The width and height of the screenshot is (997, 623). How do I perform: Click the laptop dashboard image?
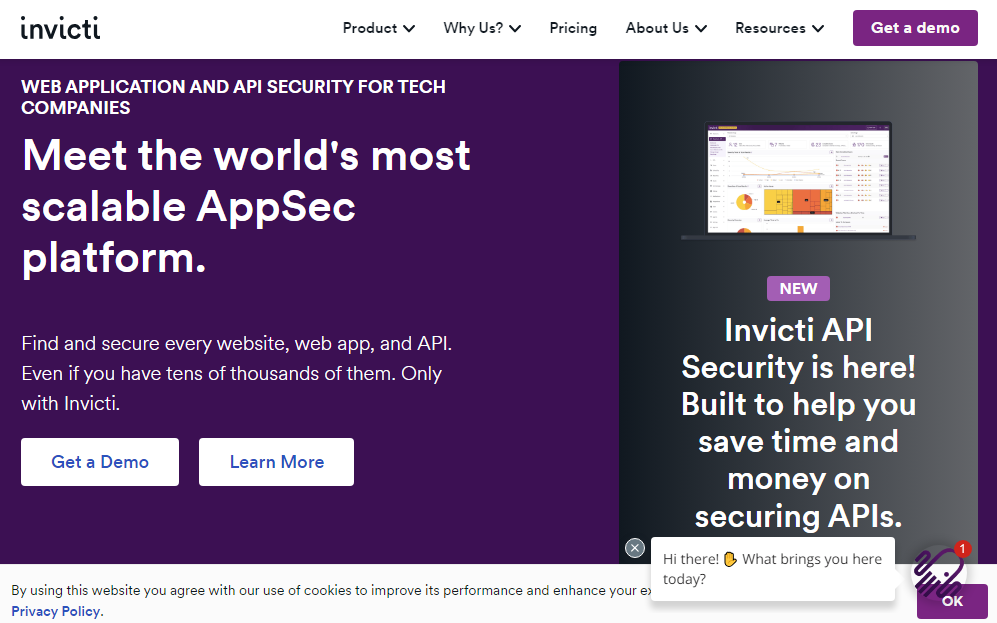(798, 181)
